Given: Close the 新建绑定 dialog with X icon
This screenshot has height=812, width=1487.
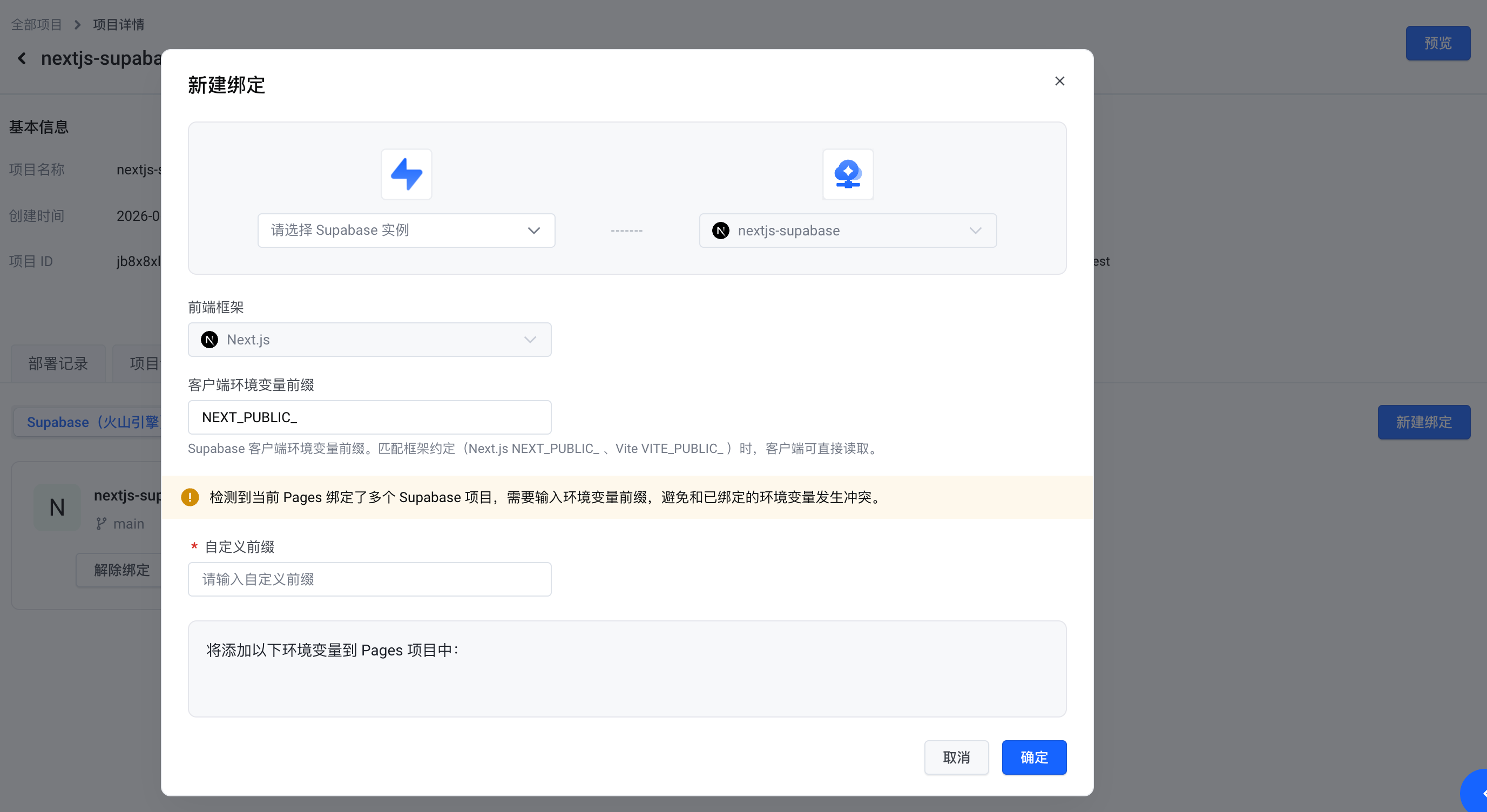Looking at the screenshot, I should pos(1059,82).
